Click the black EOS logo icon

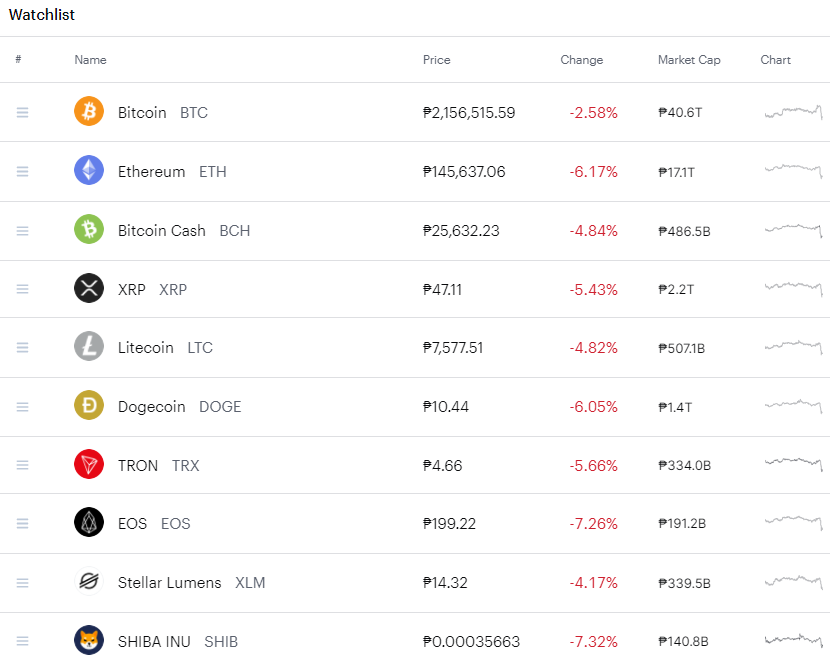89,523
